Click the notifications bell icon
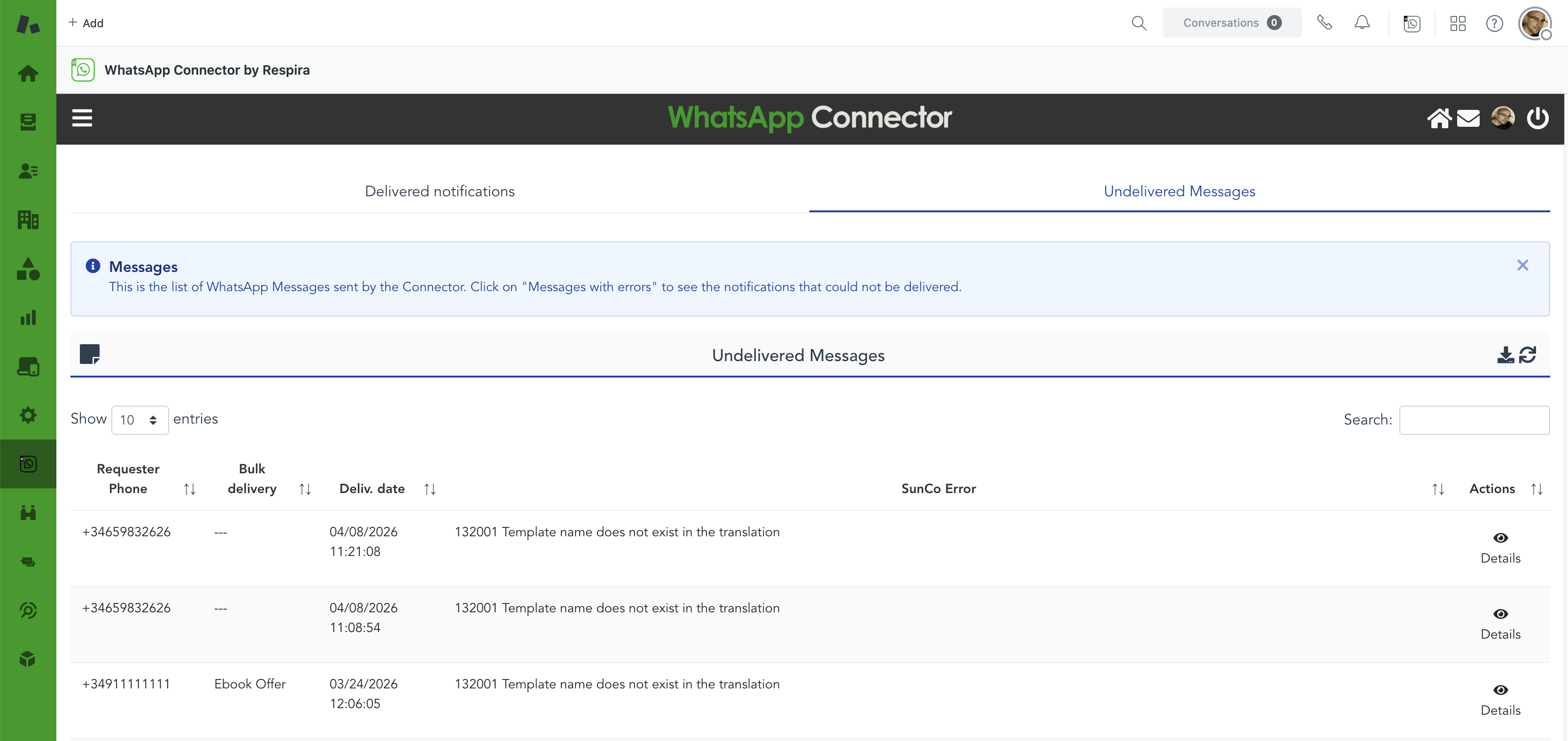Image resolution: width=1568 pixels, height=741 pixels. coord(1362,23)
